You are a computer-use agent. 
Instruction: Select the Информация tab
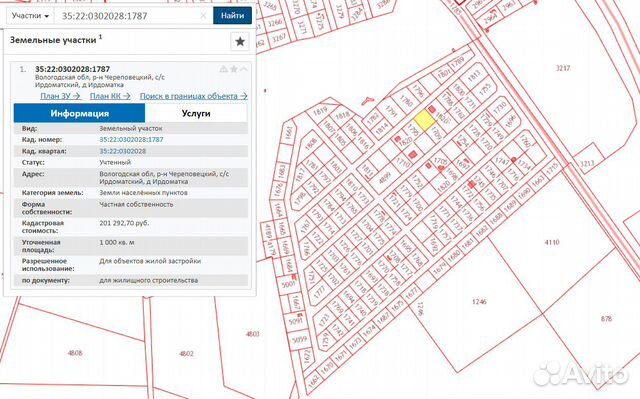click(80, 113)
